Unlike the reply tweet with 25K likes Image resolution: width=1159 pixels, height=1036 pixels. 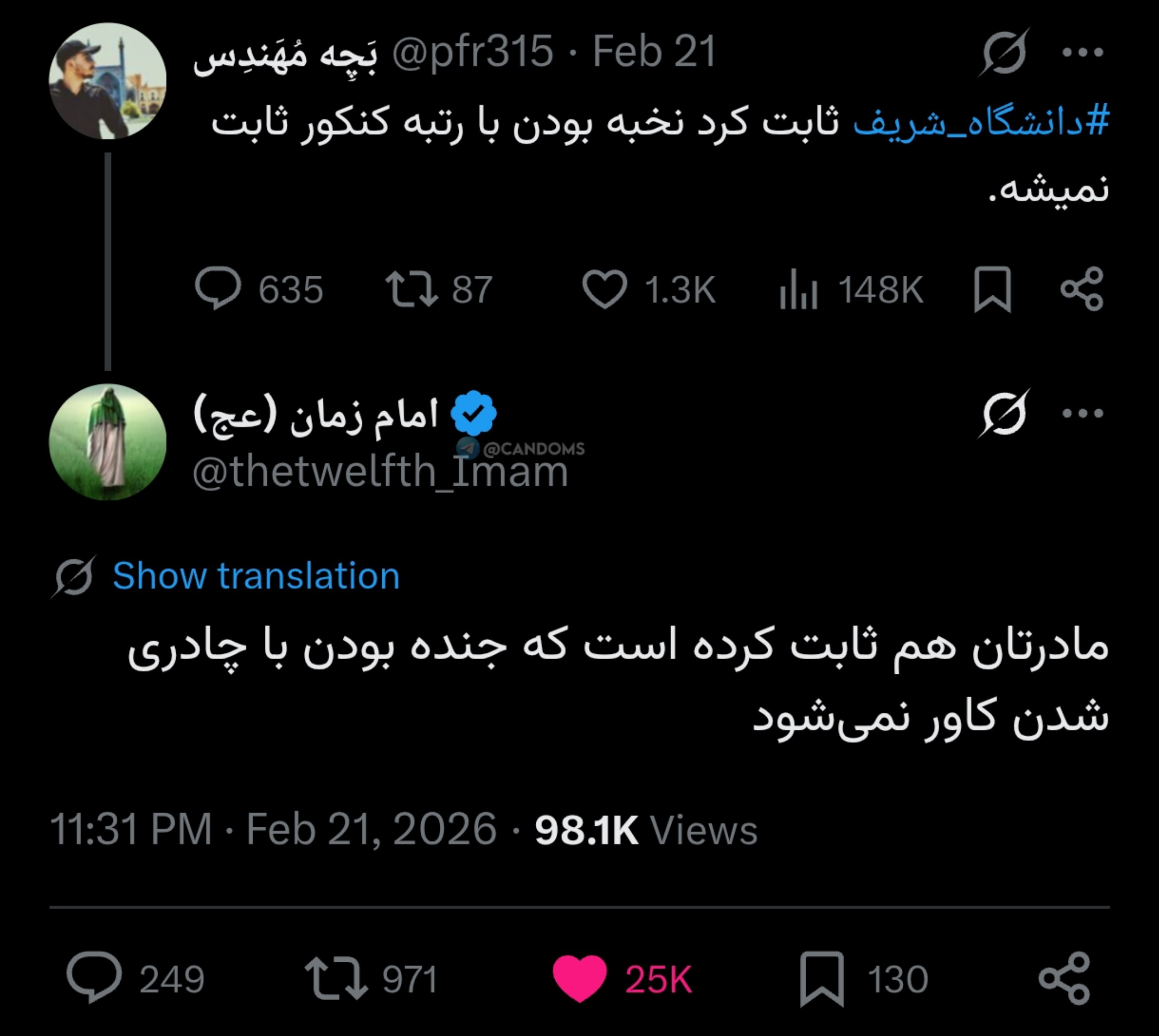(580, 978)
